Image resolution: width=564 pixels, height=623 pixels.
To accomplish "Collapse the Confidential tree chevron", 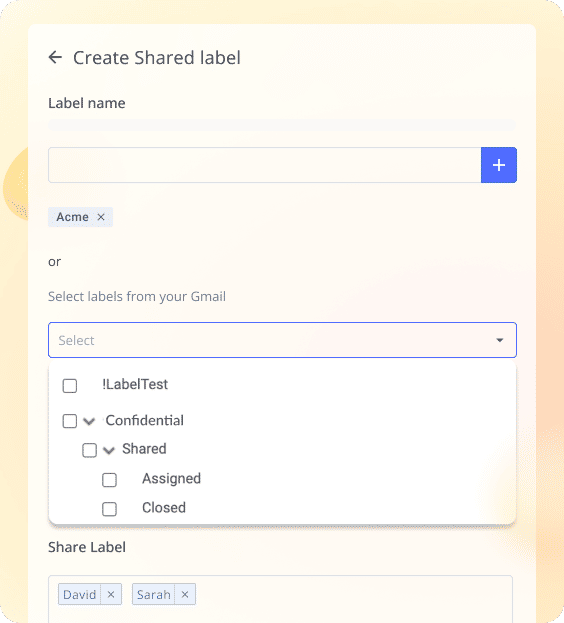I will pyautogui.click(x=89, y=421).
